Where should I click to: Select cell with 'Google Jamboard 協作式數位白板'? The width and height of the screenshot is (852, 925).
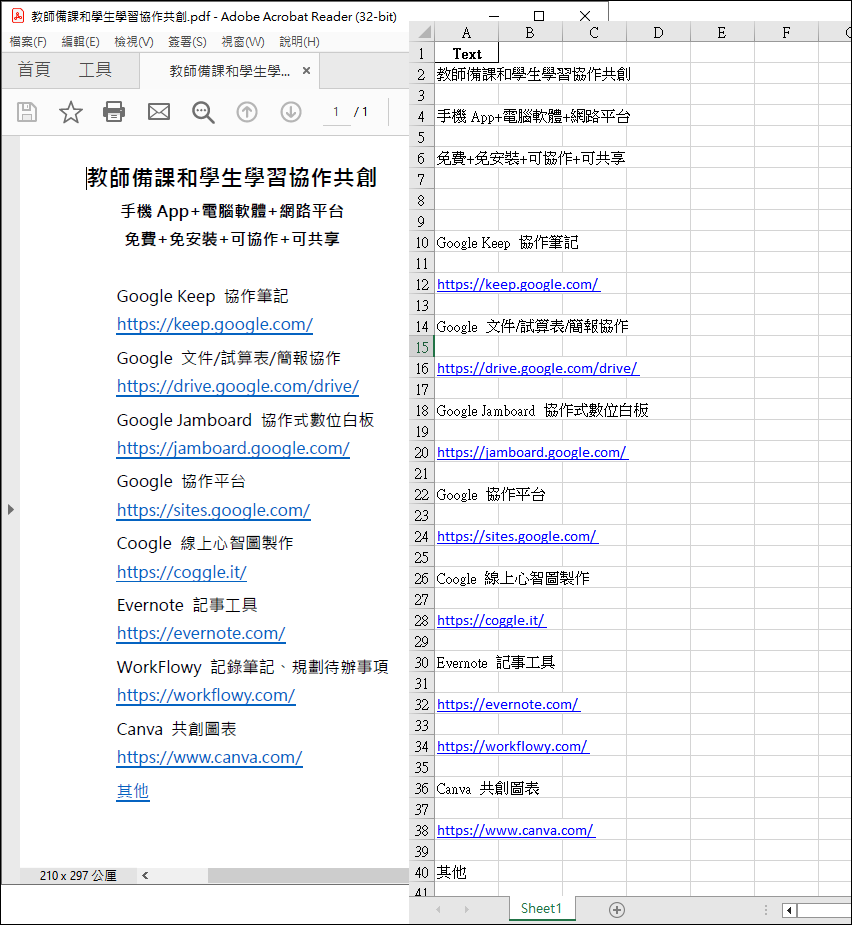coord(542,410)
